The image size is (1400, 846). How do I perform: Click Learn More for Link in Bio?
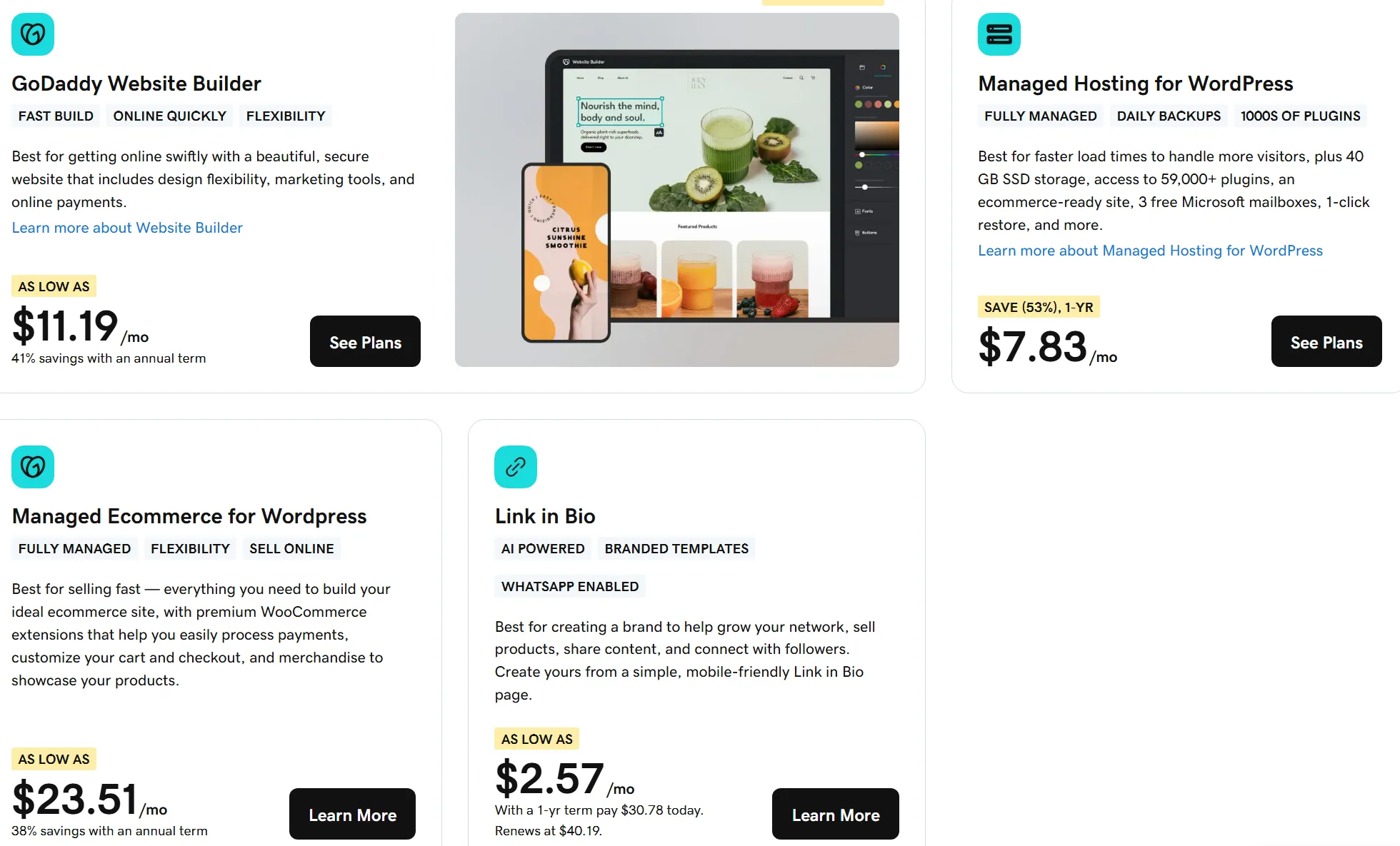(x=836, y=814)
